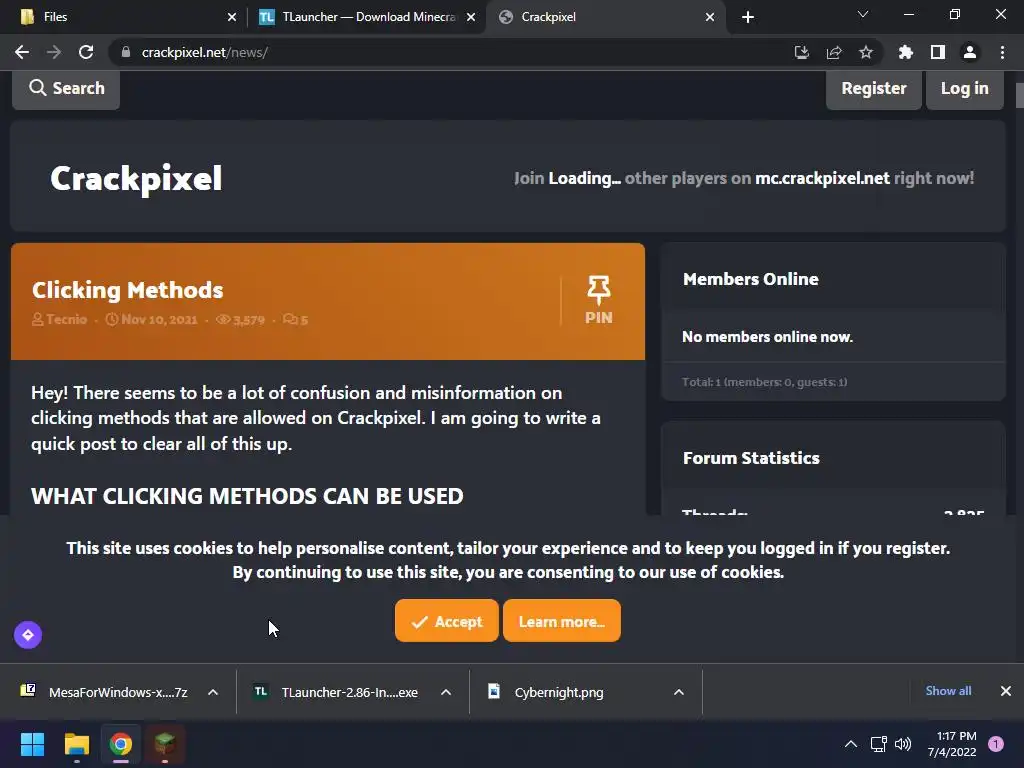The image size is (1024, 768).
Task: Open the Crackpixel site logo
Action: (136, 178)
